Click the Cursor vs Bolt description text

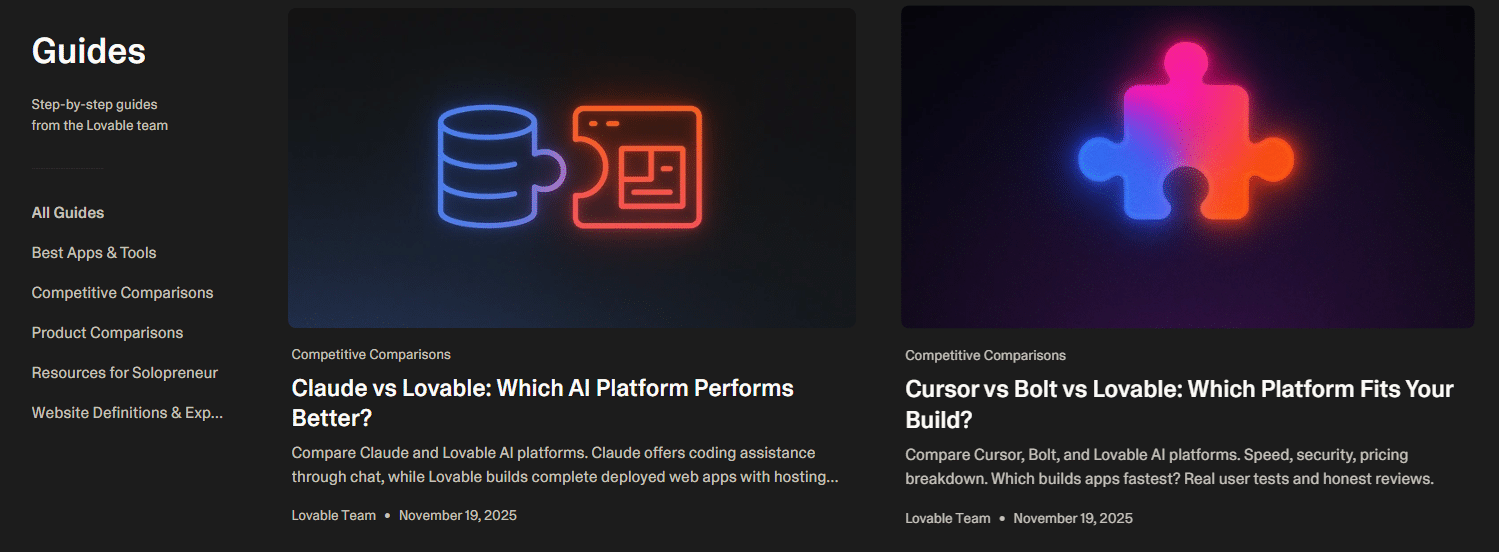1168,466
